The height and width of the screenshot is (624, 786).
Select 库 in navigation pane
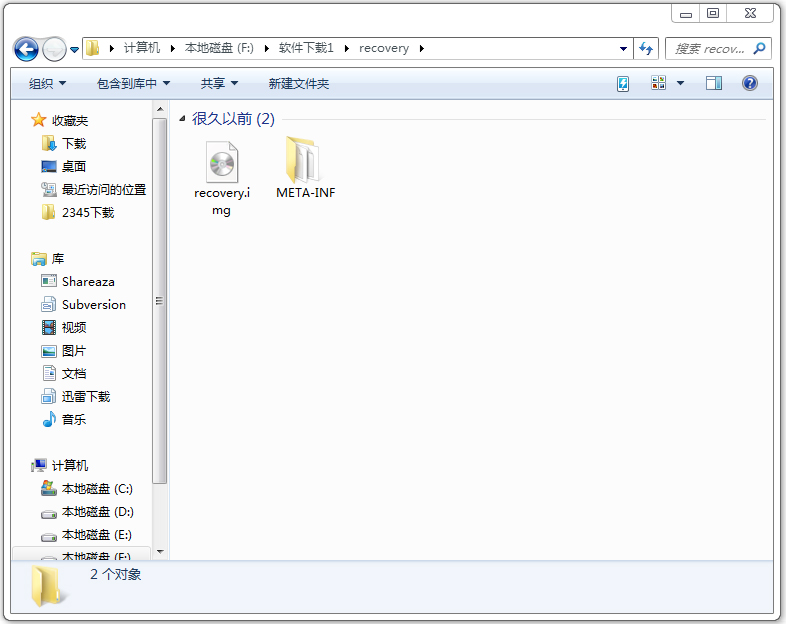[x=58, y=259]
